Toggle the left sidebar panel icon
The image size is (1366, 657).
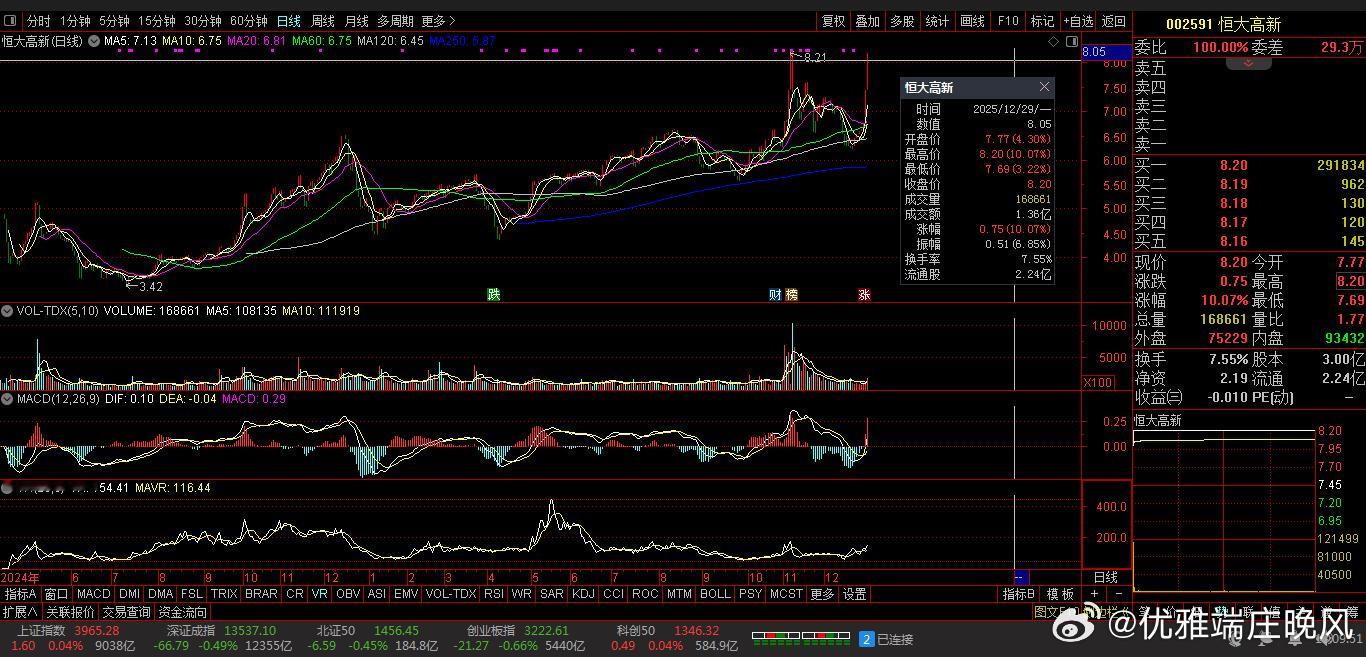pyautogui.click(x=10, y=20)
